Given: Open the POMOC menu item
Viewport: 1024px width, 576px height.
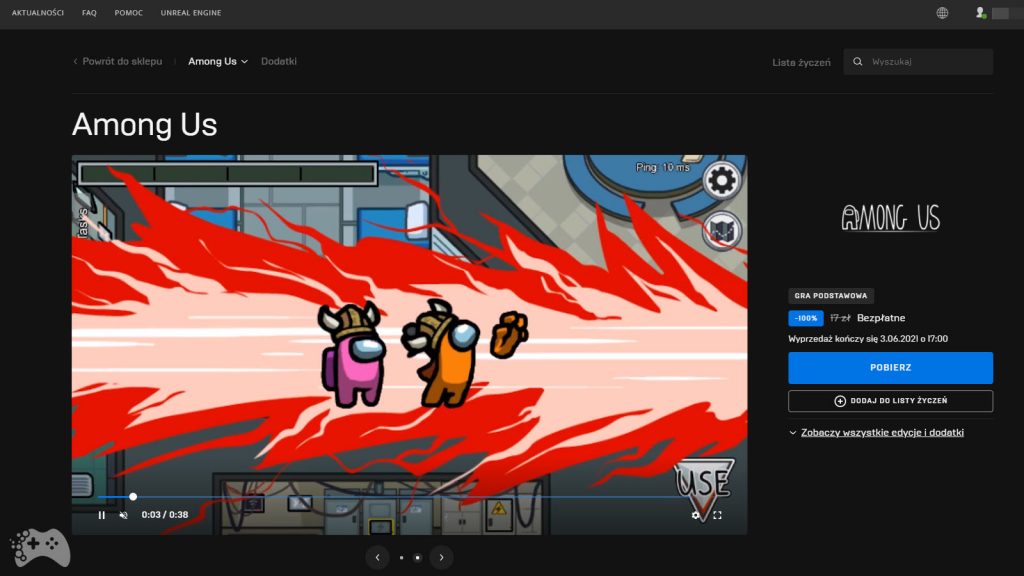Looking at the screenshot, I should click(129, 13).
